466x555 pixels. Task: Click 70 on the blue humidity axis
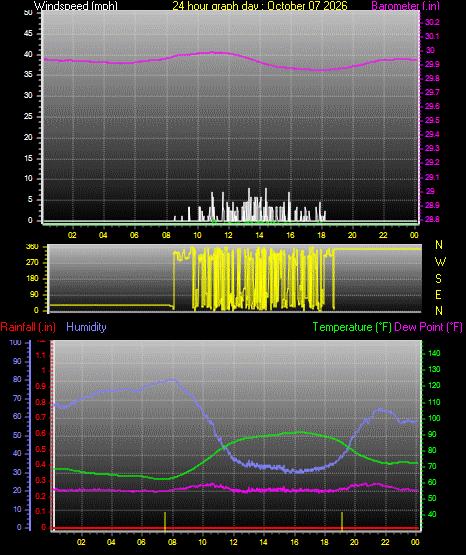point(17,399)
